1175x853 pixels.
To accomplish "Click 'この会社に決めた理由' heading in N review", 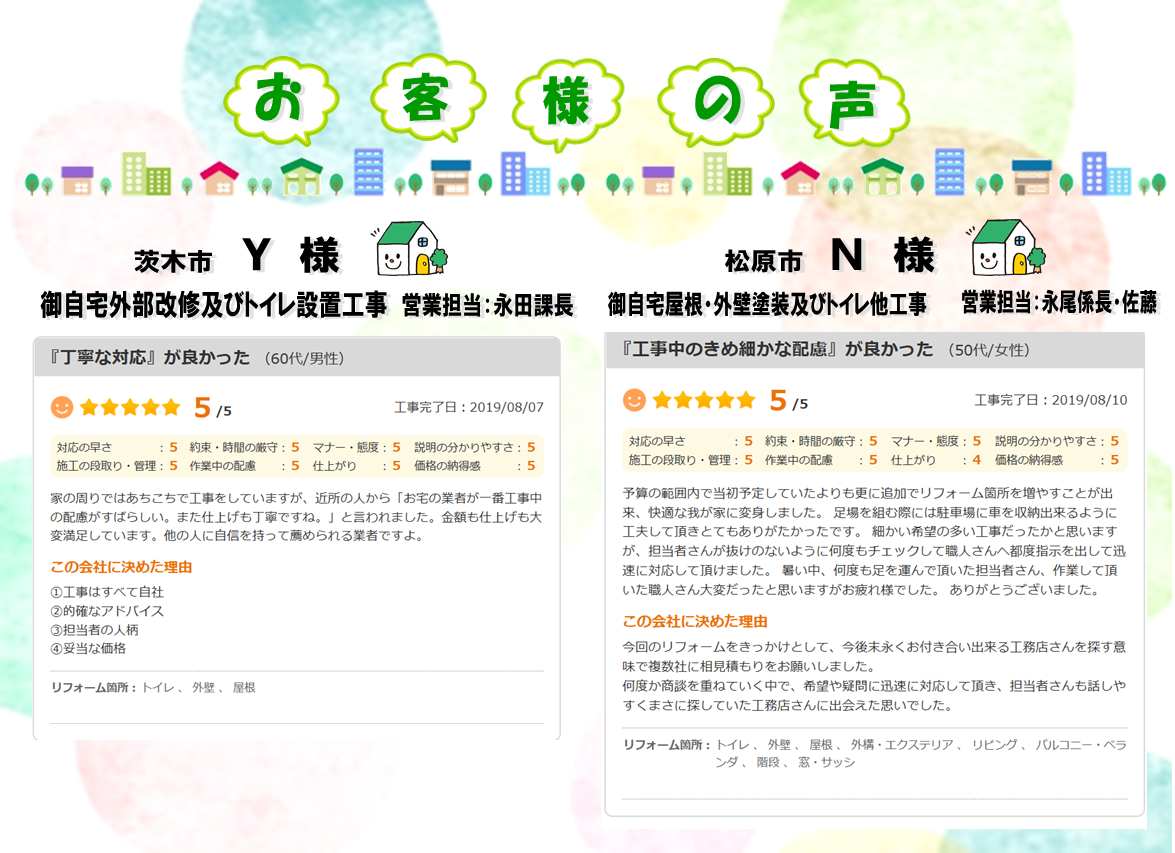I will coord(695,621).
